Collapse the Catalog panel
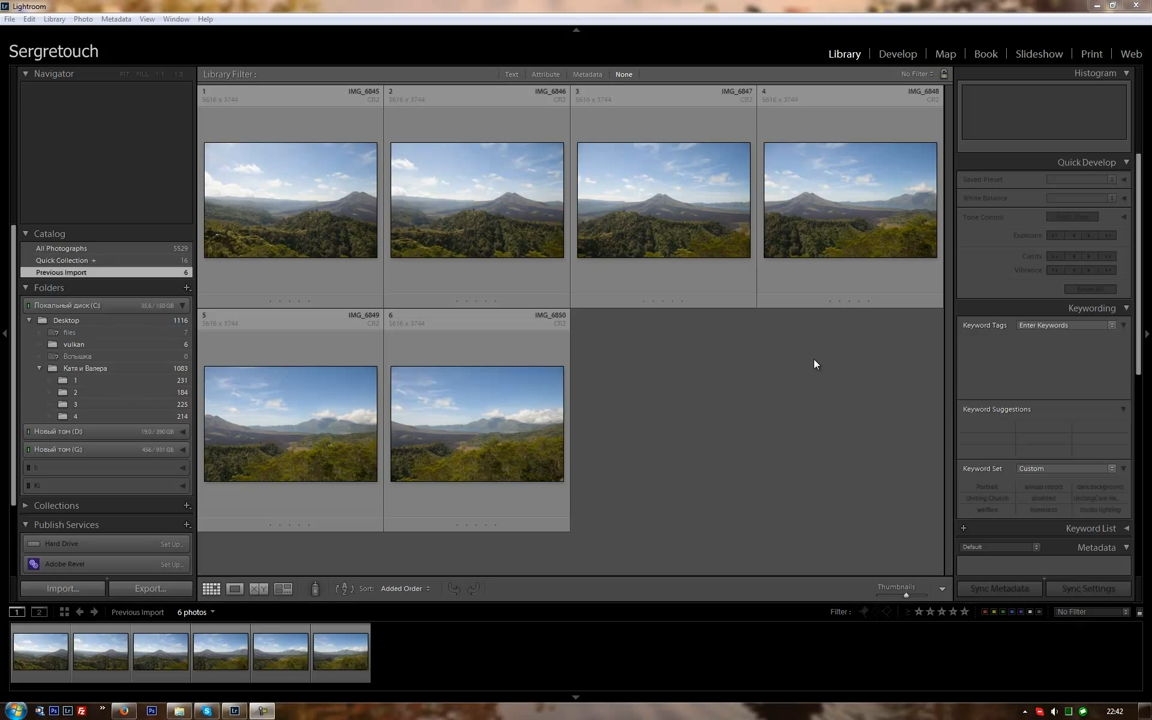The height and width of the screenshot is (720, 1152). click(26, 234)
